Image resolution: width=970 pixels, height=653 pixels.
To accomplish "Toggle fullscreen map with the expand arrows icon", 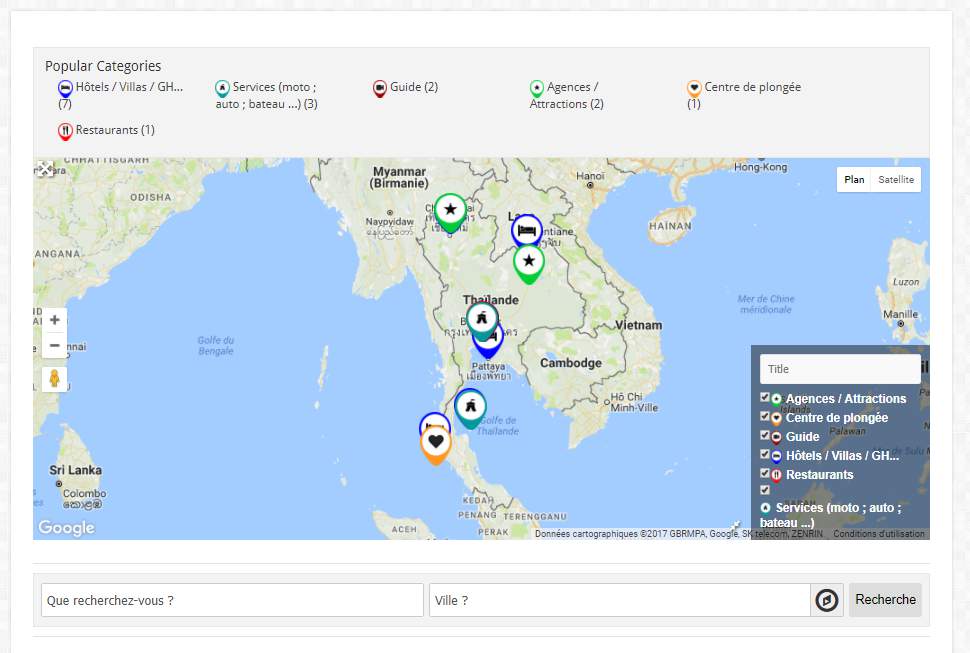I will point(45,169).
